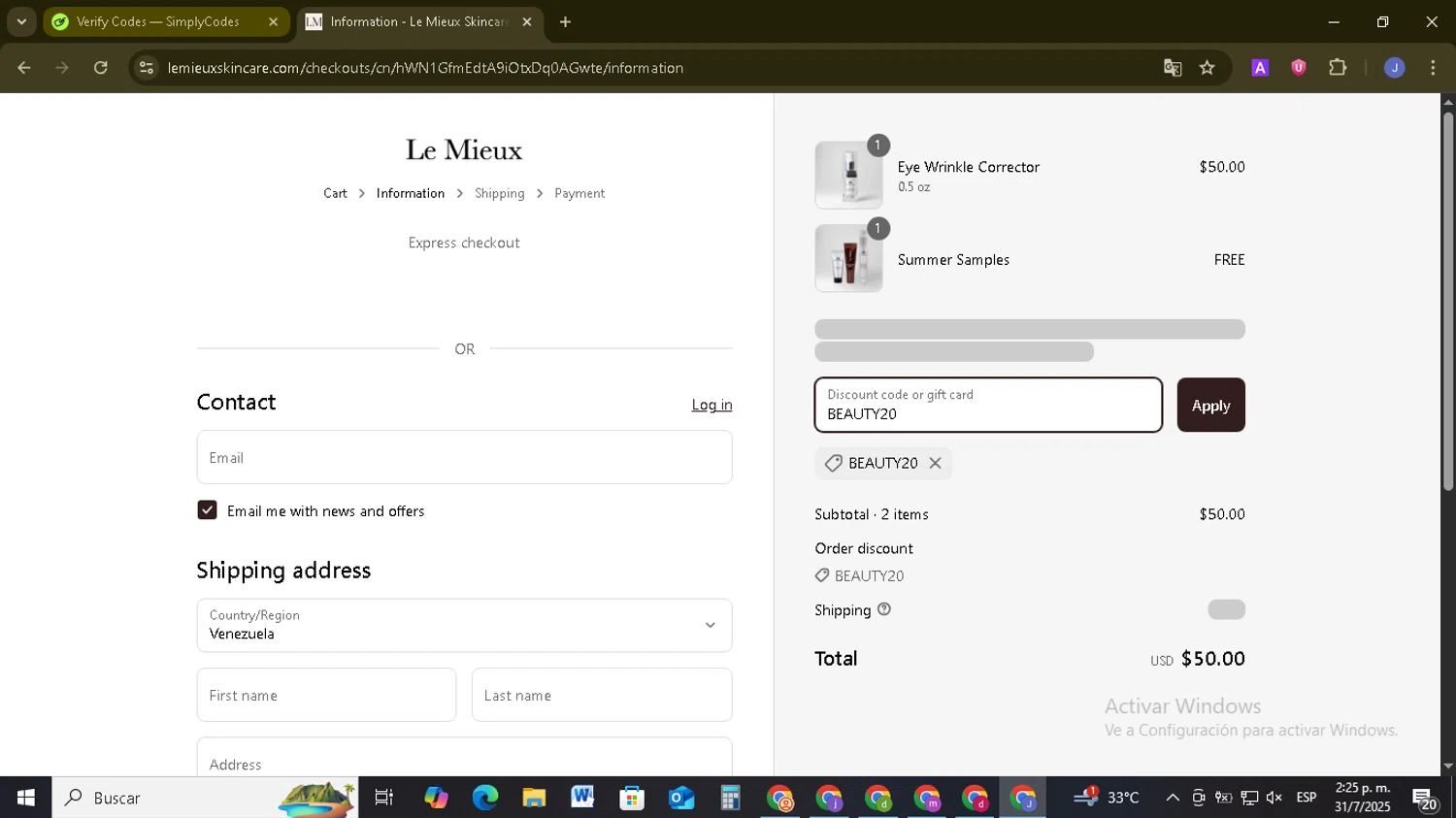The image size is (1456, 818).
Task: Open Outlook from the taskbar
Action: pyautogui.click(x=681, y=798)
